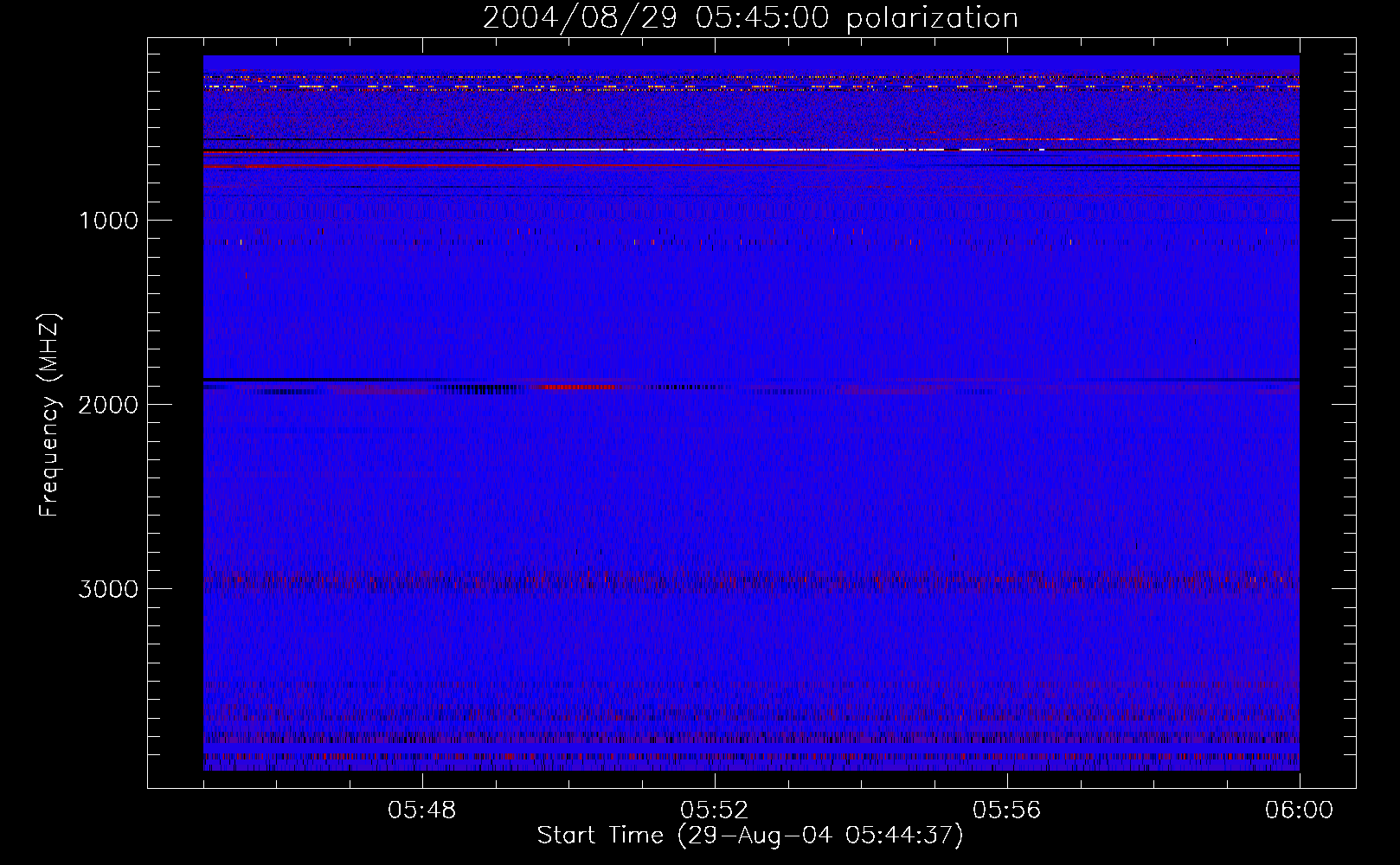Click the "Start Time (29-Aug-04 05:44:37)" label
Image resolution: width=1400 pixels, height=865 pixels.
(x=750, y=836)
